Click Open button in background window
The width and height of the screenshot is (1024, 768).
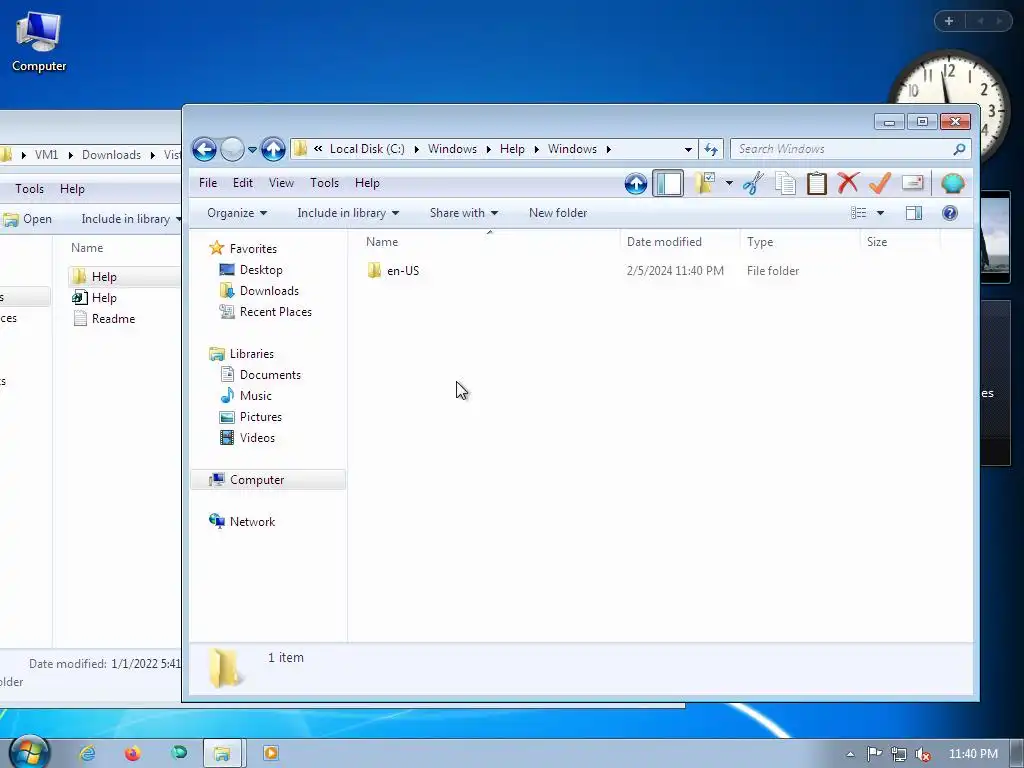pyautogui.click(x=27, y=219)
